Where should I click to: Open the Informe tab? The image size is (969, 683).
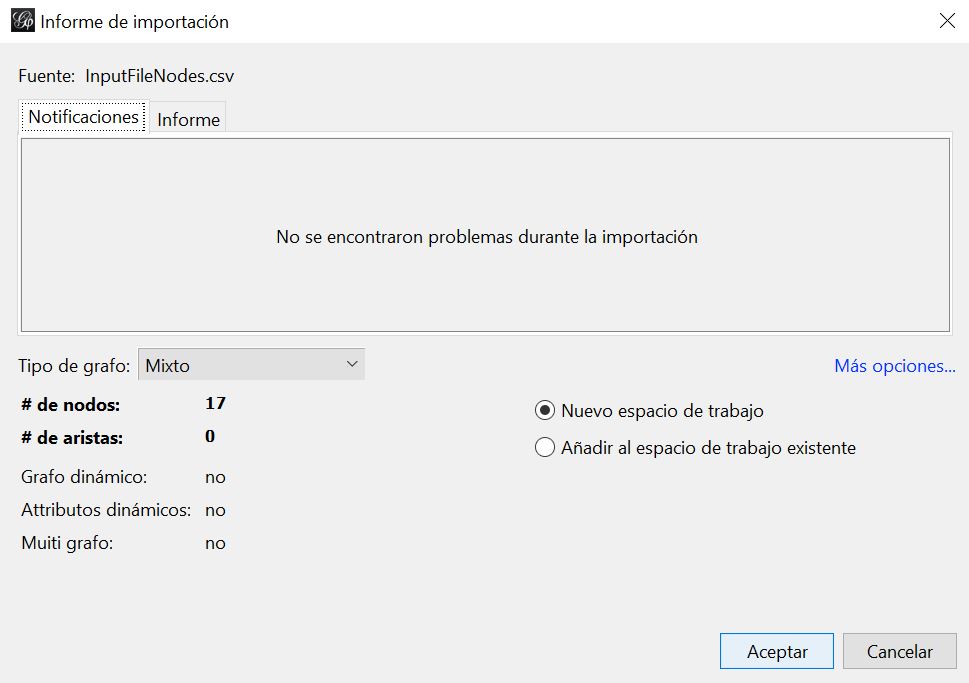[x=188, y=119]
